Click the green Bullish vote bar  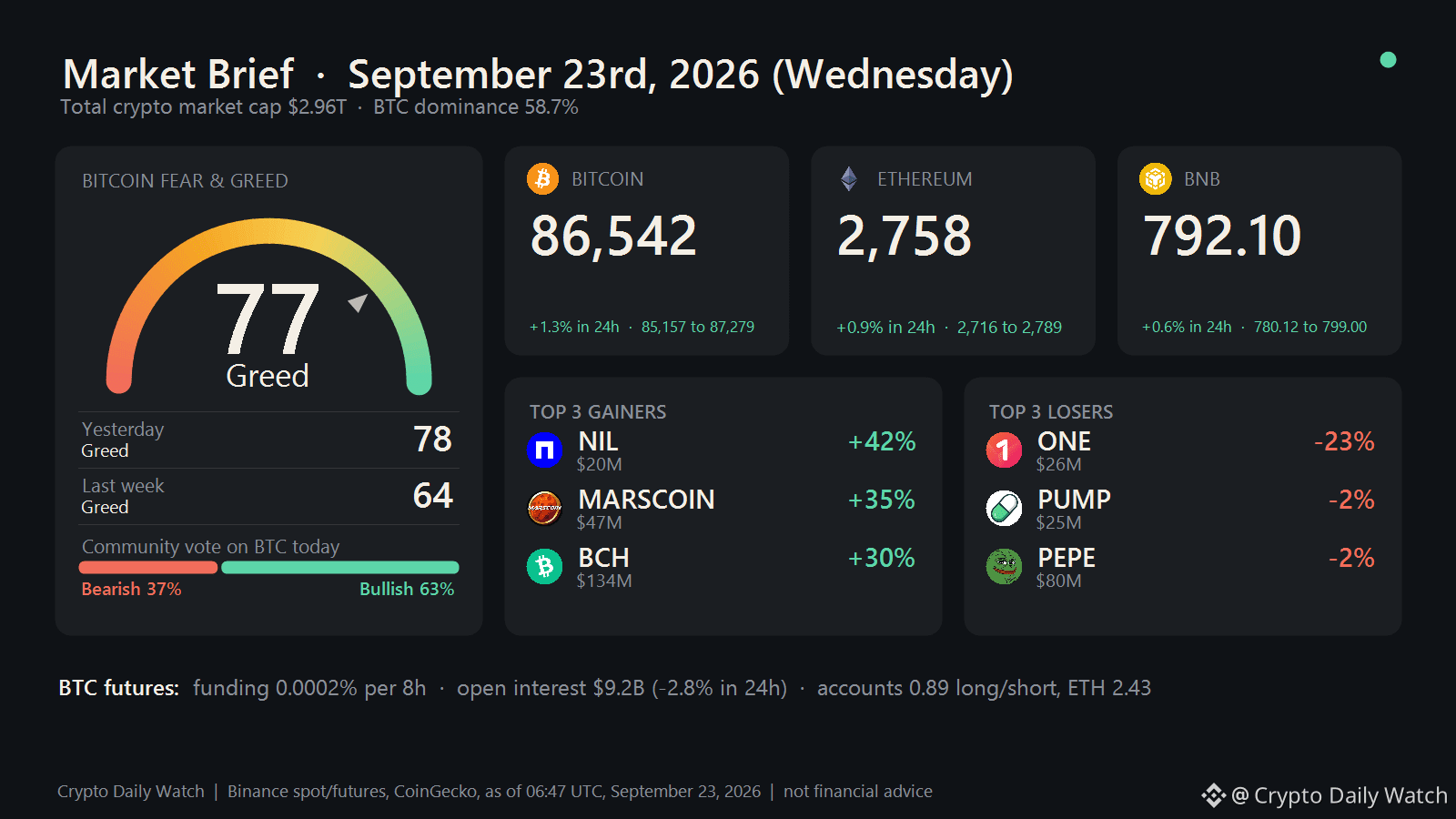pyautogui.click(x=340, y=568)
